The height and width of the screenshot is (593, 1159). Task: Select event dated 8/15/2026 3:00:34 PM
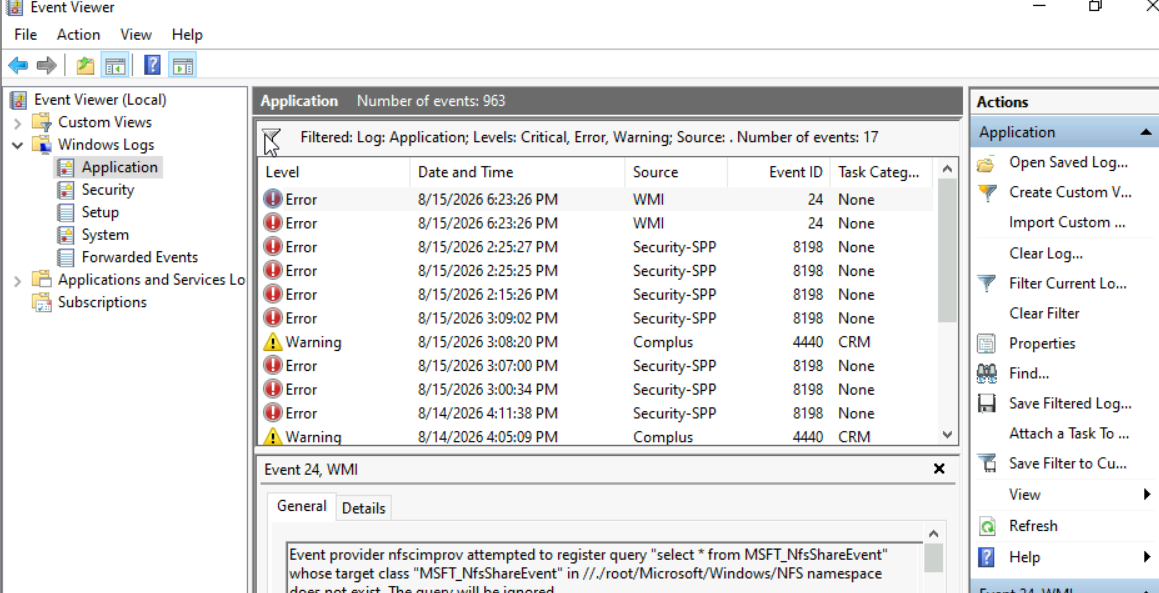click(597, 390)
